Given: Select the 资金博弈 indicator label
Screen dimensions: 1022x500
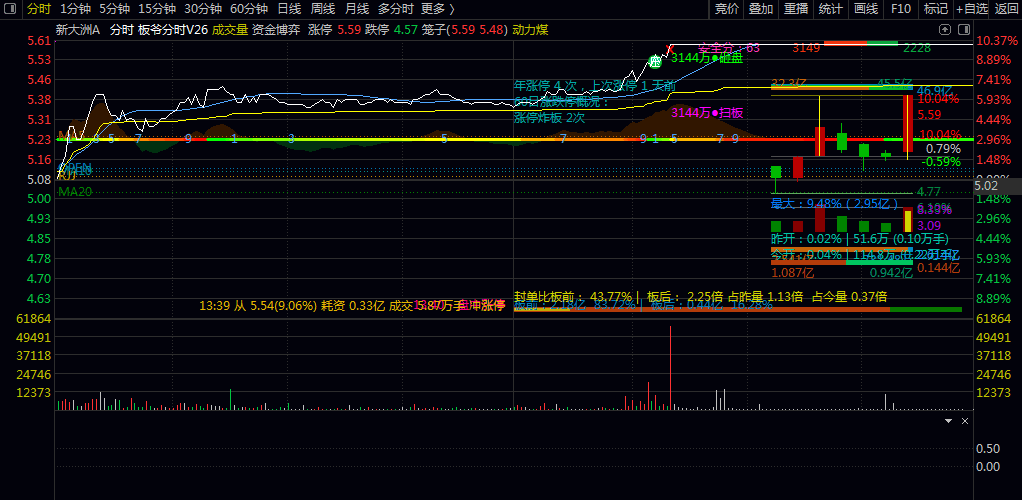Looking at the screenshot, I should tap(276, 30).
